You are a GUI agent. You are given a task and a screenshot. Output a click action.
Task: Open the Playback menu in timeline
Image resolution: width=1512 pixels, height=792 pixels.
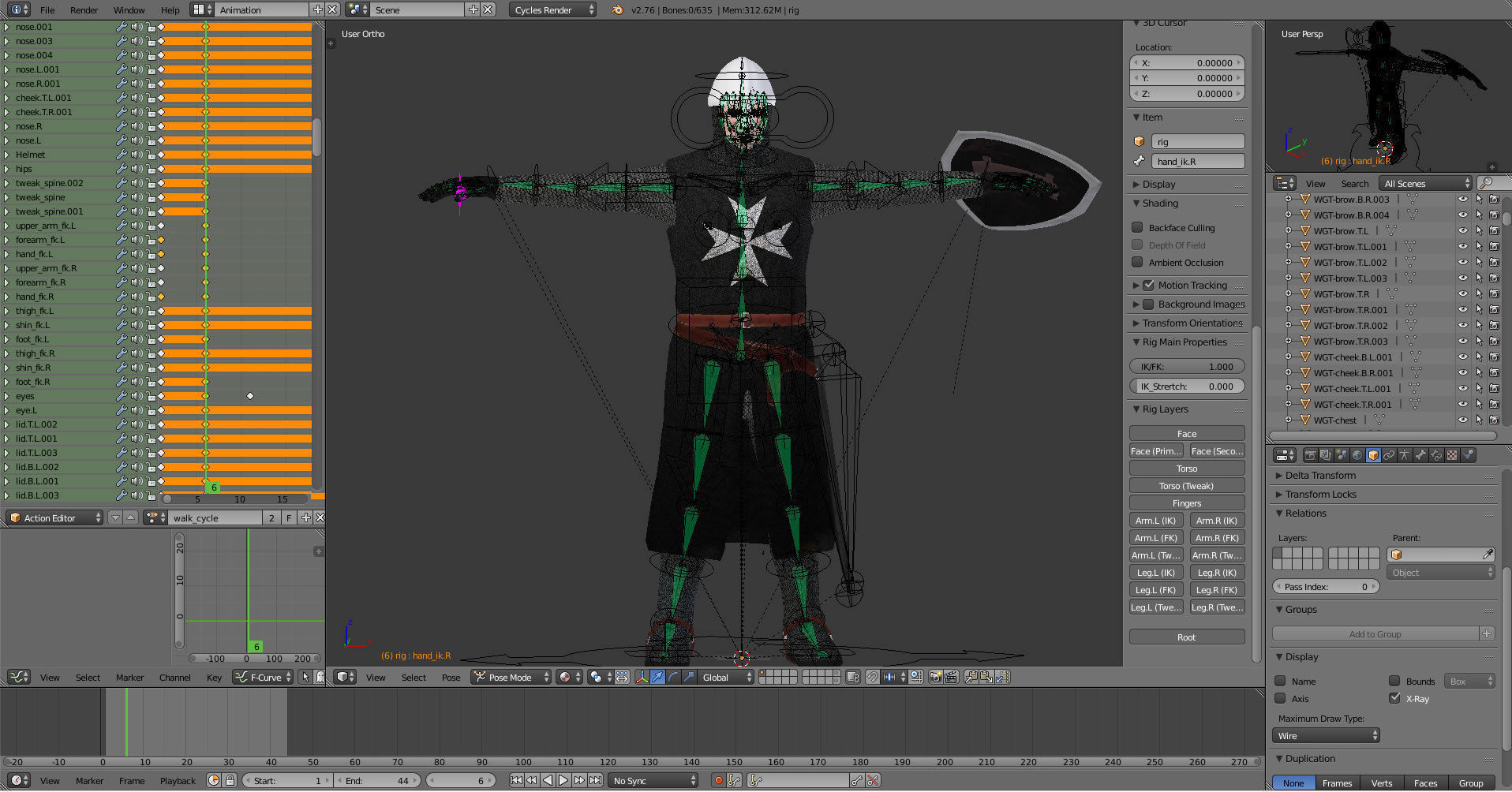(x=178, y=781)
